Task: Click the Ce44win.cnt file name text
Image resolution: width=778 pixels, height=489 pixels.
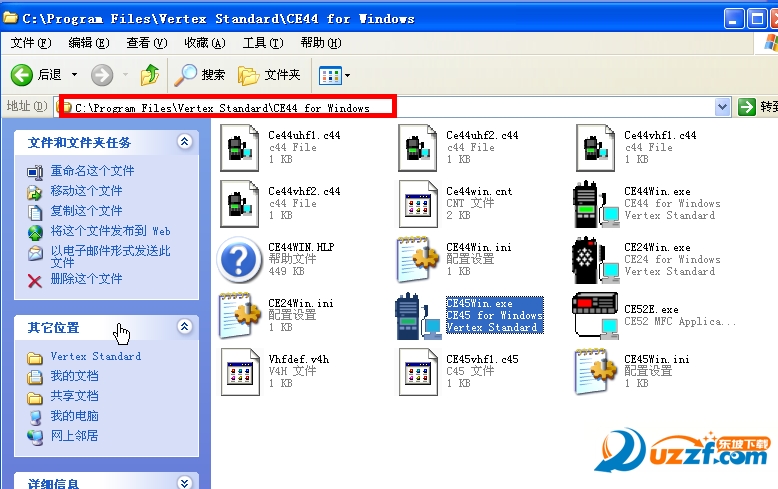Action: coord(479,191)
